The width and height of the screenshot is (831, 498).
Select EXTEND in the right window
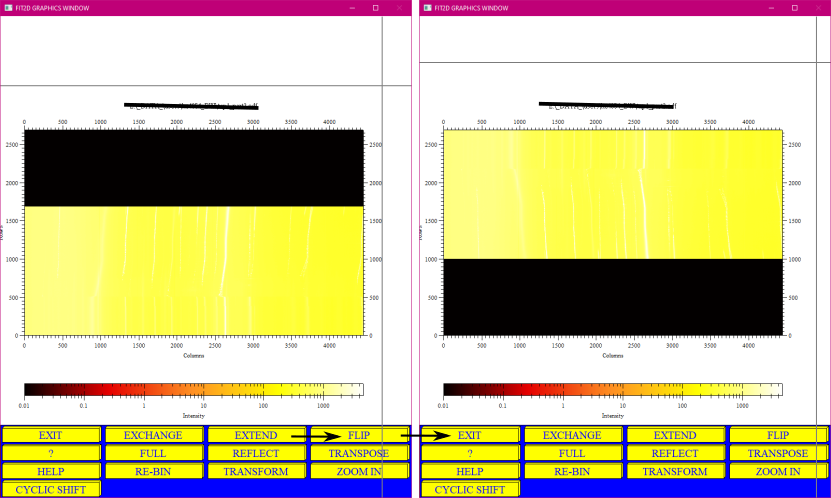tap(675, 435)
